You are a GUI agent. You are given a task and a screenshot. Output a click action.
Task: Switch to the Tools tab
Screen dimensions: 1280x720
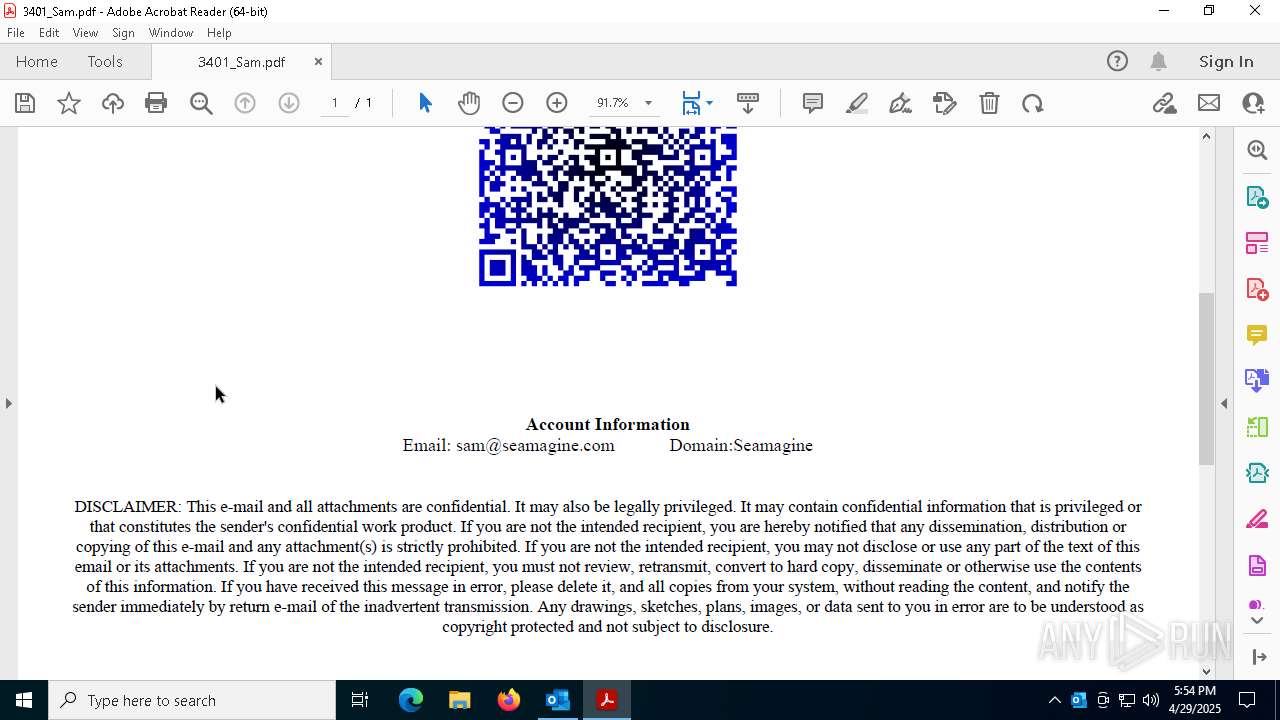pos(105,61)
